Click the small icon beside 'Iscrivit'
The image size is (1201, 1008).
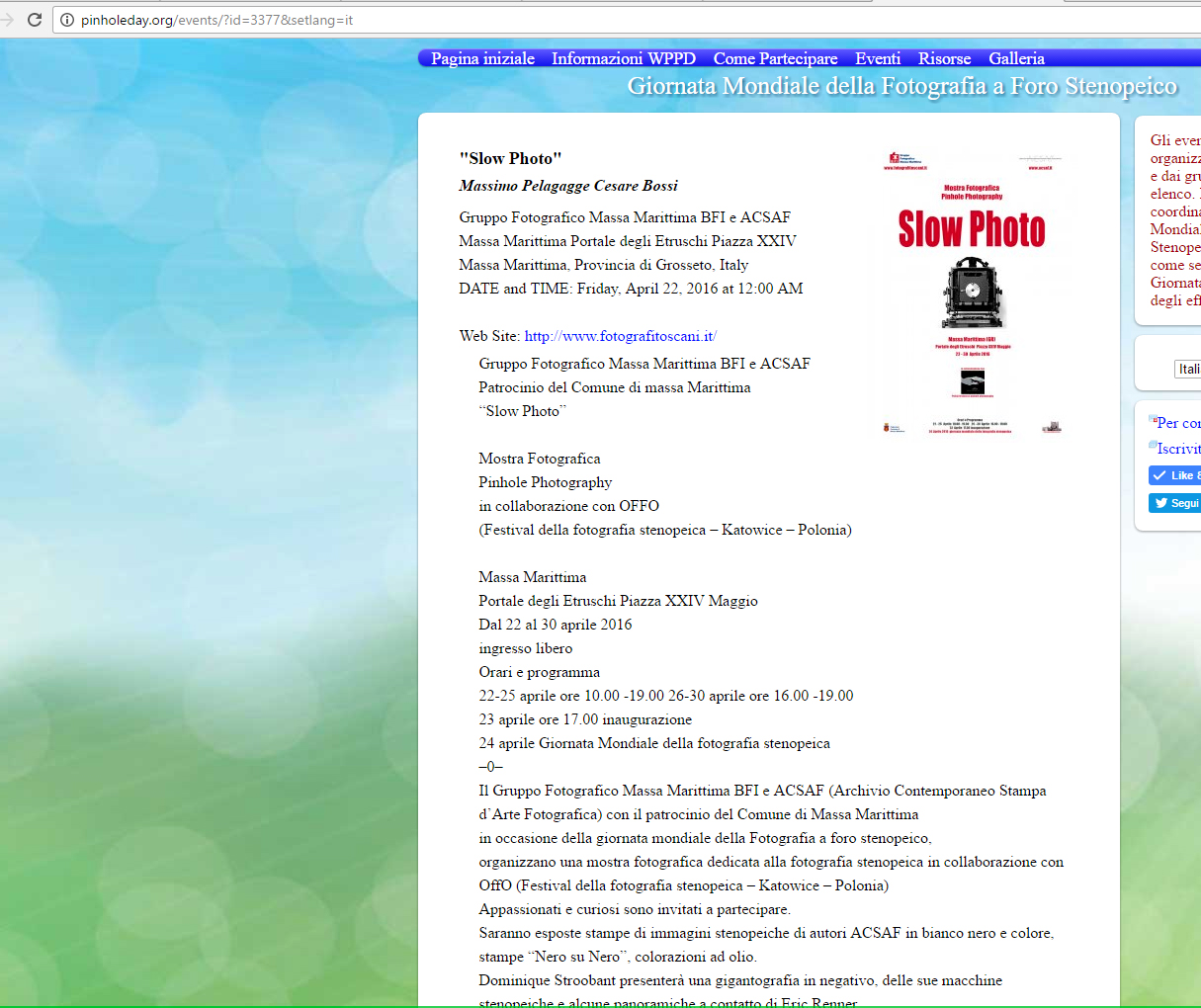click(x=1153, y=446)
